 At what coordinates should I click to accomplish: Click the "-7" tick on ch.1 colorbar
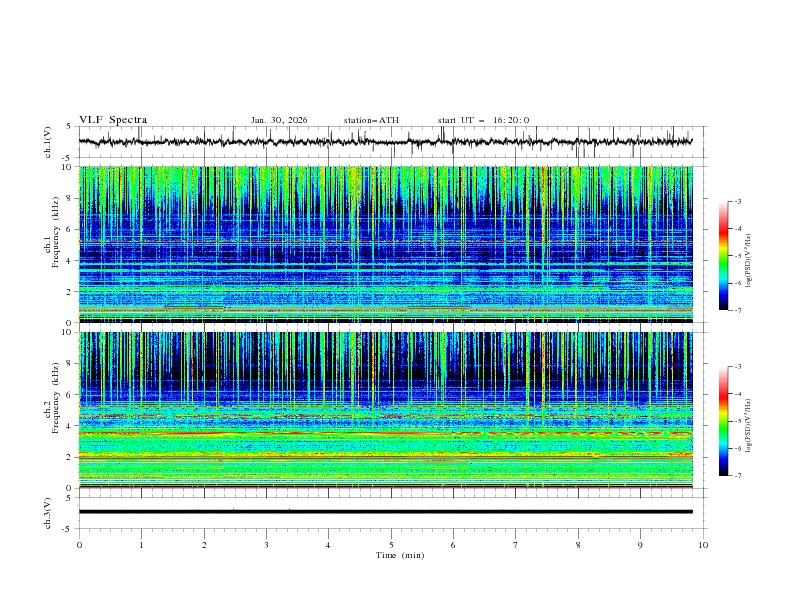point(738,310)
